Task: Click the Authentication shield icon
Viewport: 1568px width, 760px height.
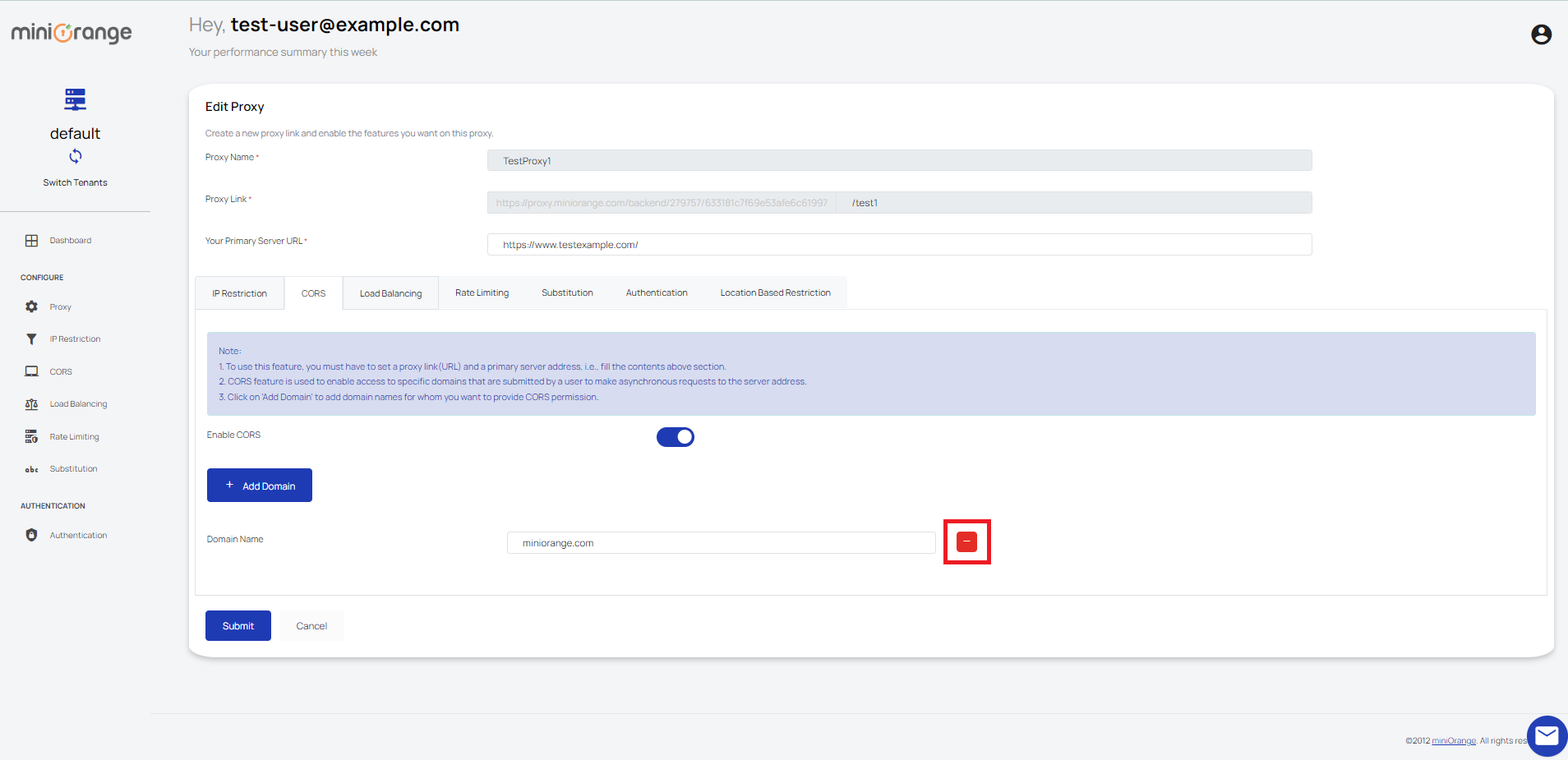Action: 31,535
